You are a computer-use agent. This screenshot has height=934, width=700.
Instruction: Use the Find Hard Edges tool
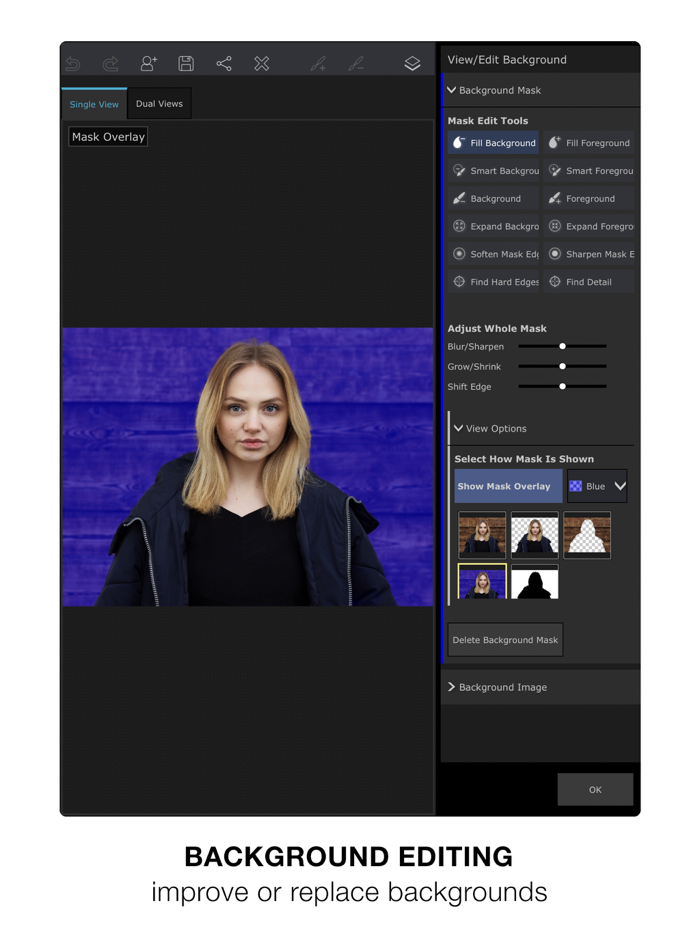click(x=493, y=282)
